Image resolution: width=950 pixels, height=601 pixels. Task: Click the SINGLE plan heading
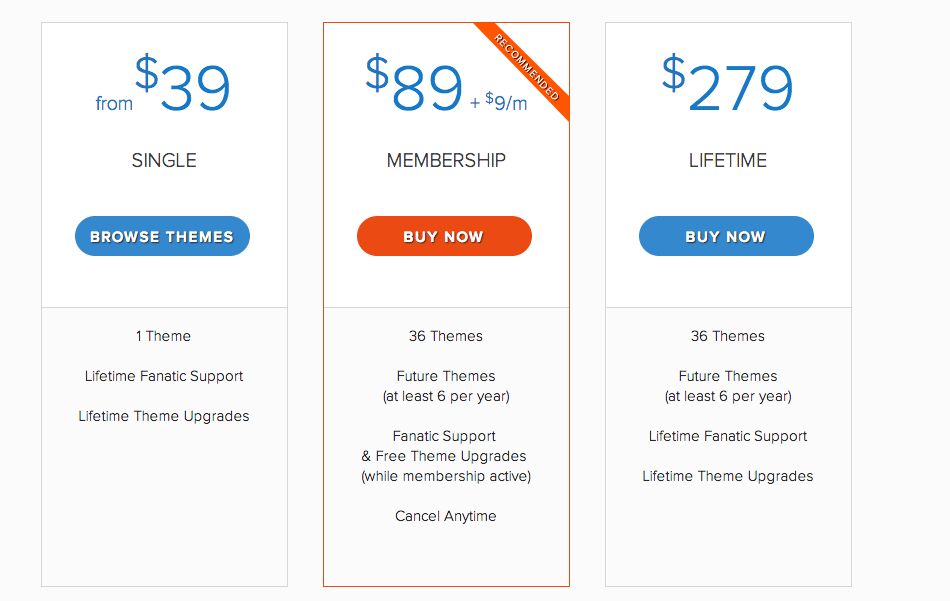coord(164,161)
